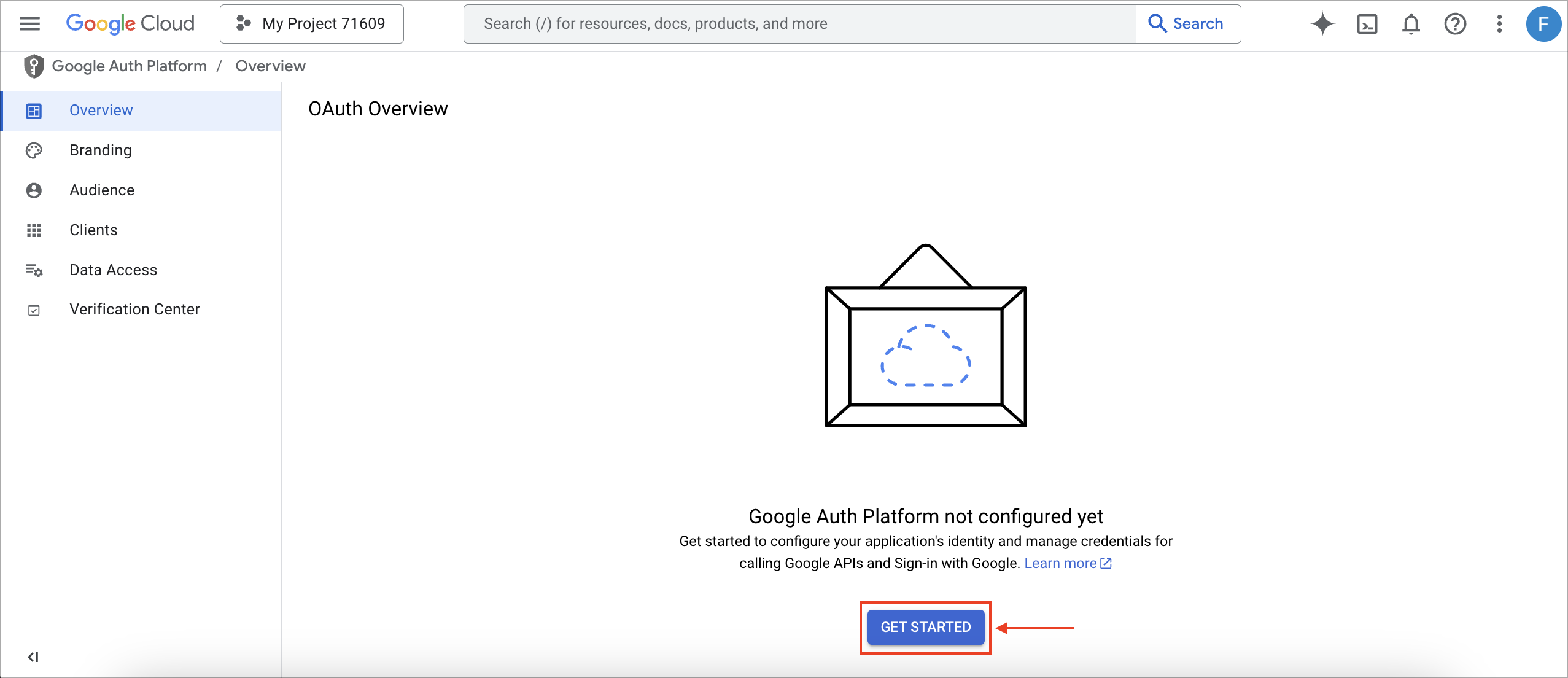This screenshot has width=1568, height=678.
Task: Click the Data Access list-gear icon
Action: pyautogui.click(x=34, y=270)
